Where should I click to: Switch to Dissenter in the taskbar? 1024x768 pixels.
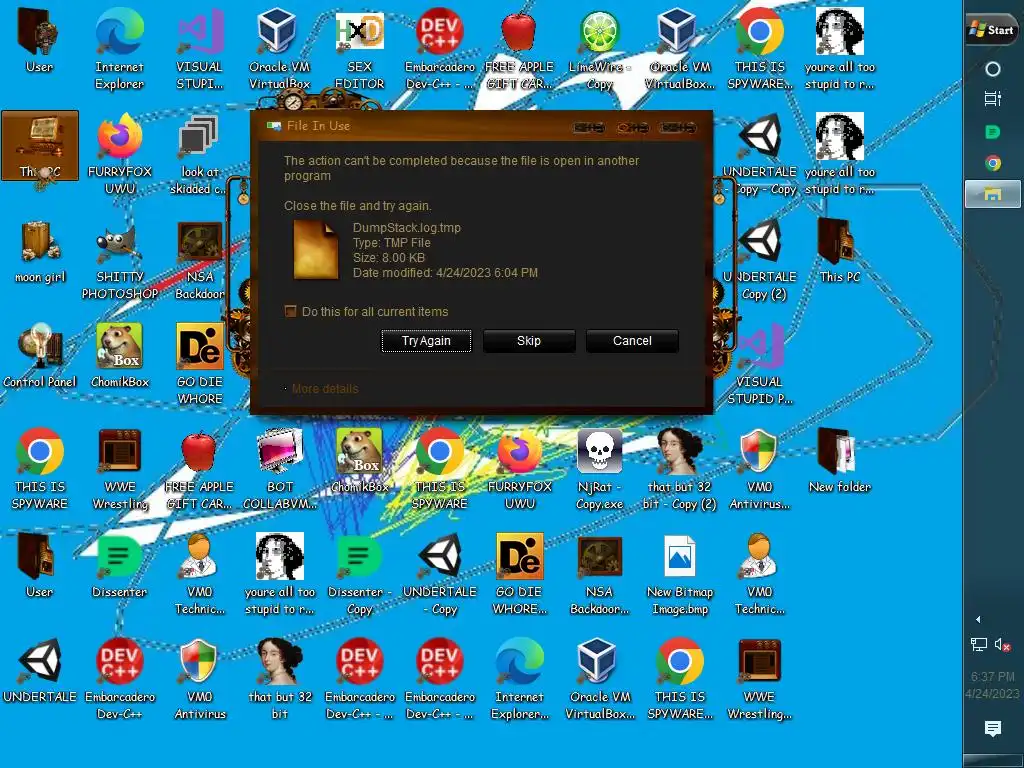[993, 132]
